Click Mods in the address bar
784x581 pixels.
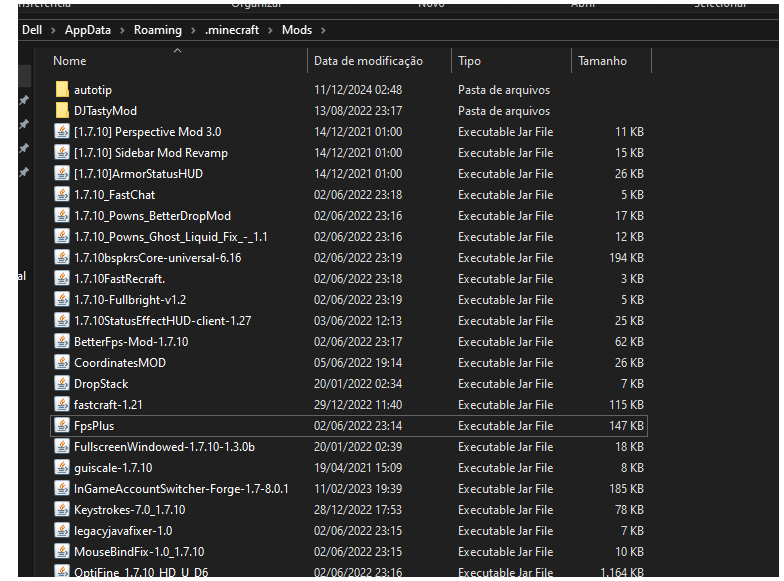[x=296, y=30]
